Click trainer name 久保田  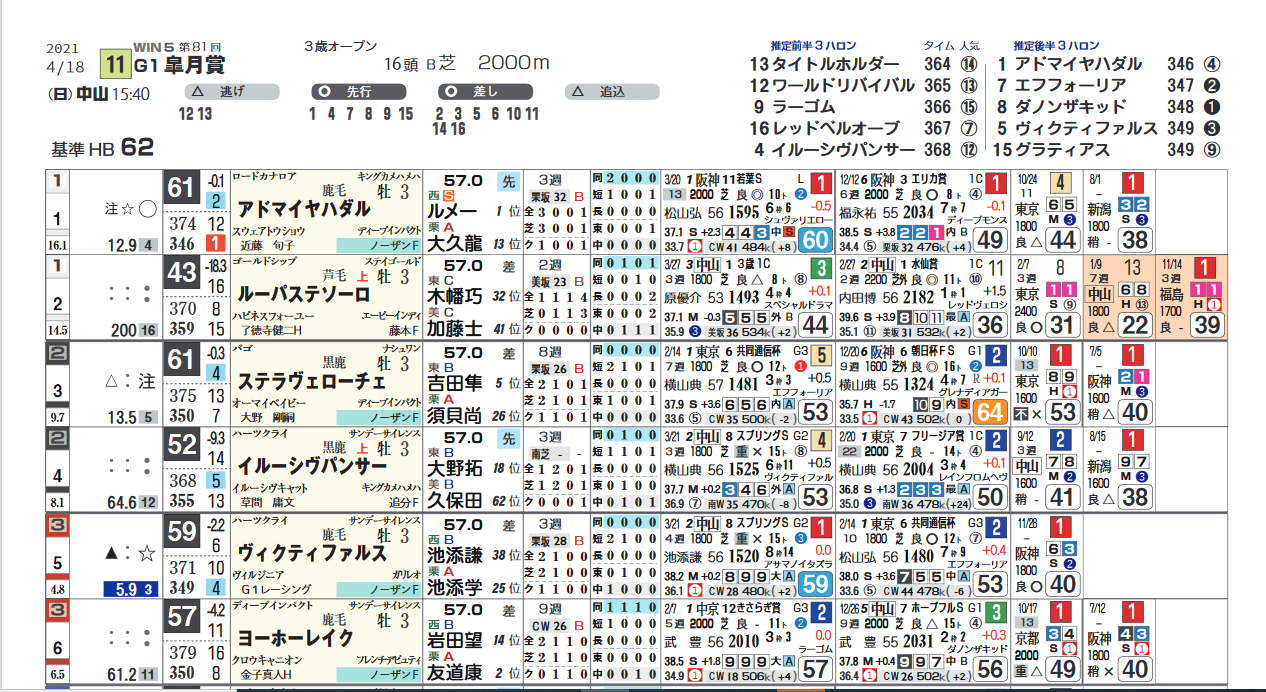(x=454, y=501)
